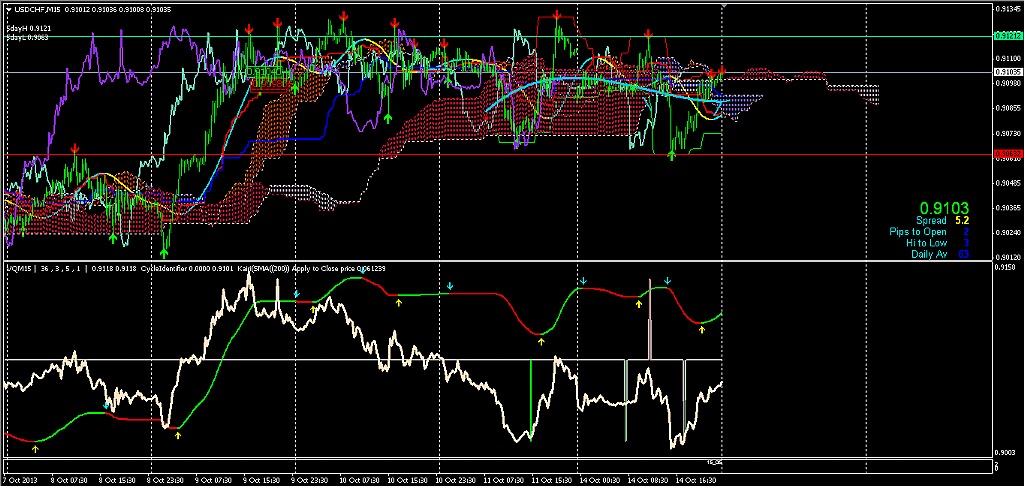1024x486 pixels.
Task: Select yellow up arrow below 11 Oct 15:30 trough
Action: (x=541, y=341)
